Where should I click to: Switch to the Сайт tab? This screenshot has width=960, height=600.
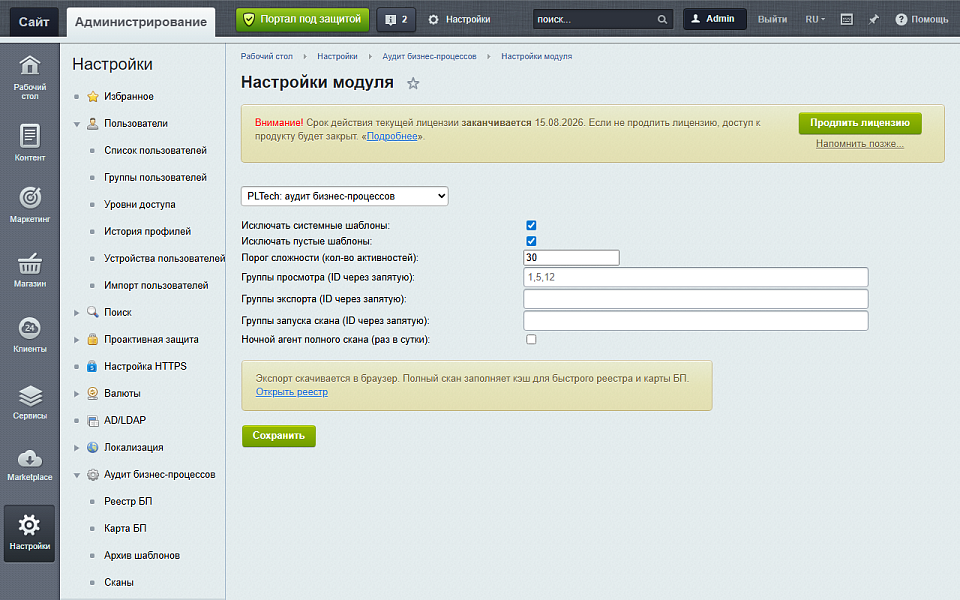(x=34, y=22)
